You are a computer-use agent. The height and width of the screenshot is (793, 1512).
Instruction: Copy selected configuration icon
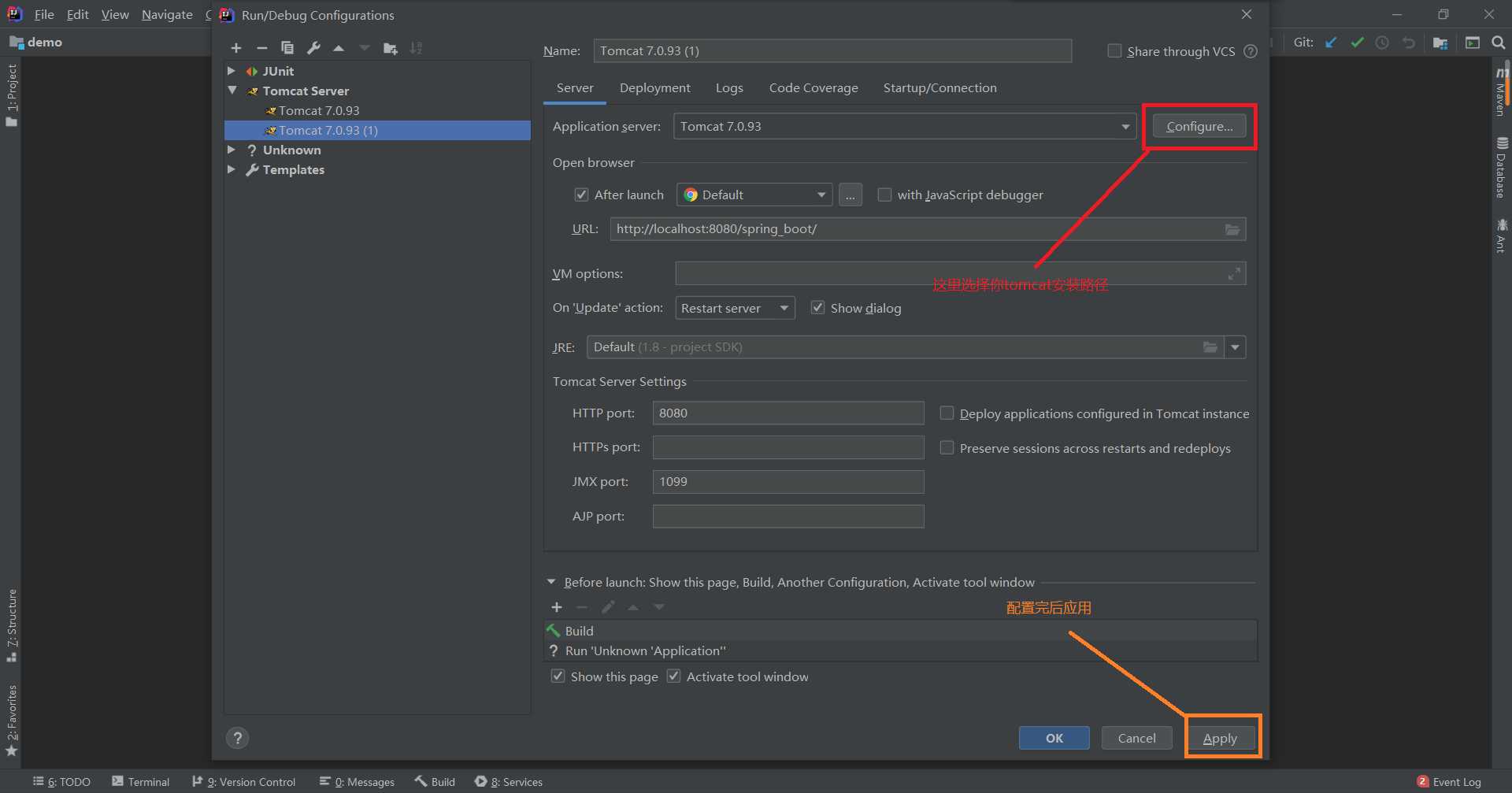(x=287, y=48)
